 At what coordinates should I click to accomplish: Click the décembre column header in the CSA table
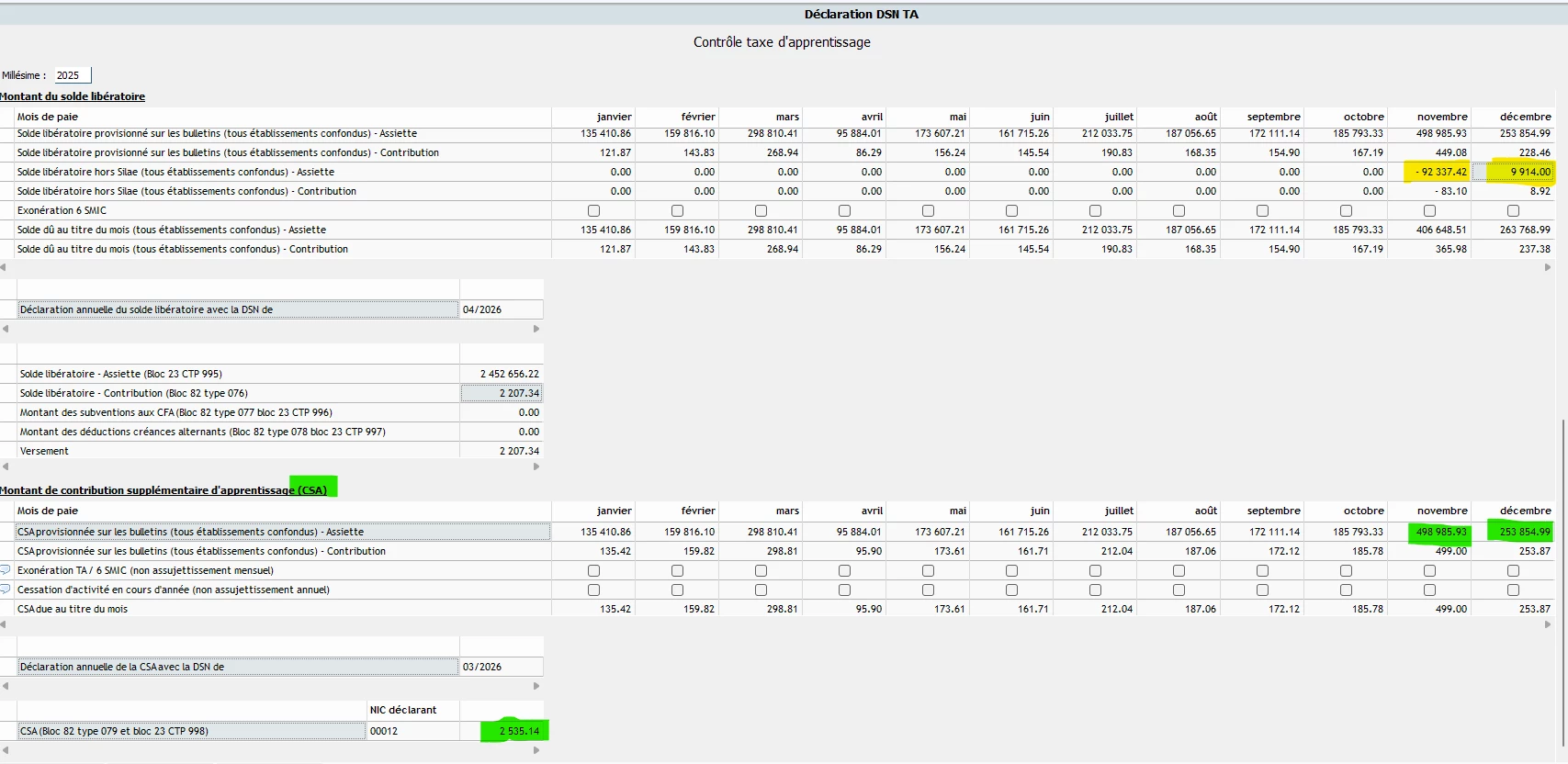pyautogui.click(x=1514, y=511)
